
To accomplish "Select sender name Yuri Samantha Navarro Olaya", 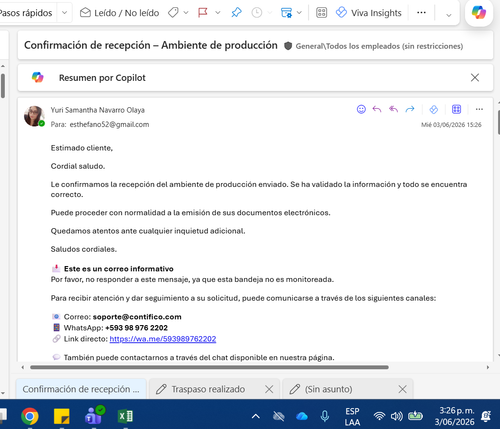I will point(98,110).
